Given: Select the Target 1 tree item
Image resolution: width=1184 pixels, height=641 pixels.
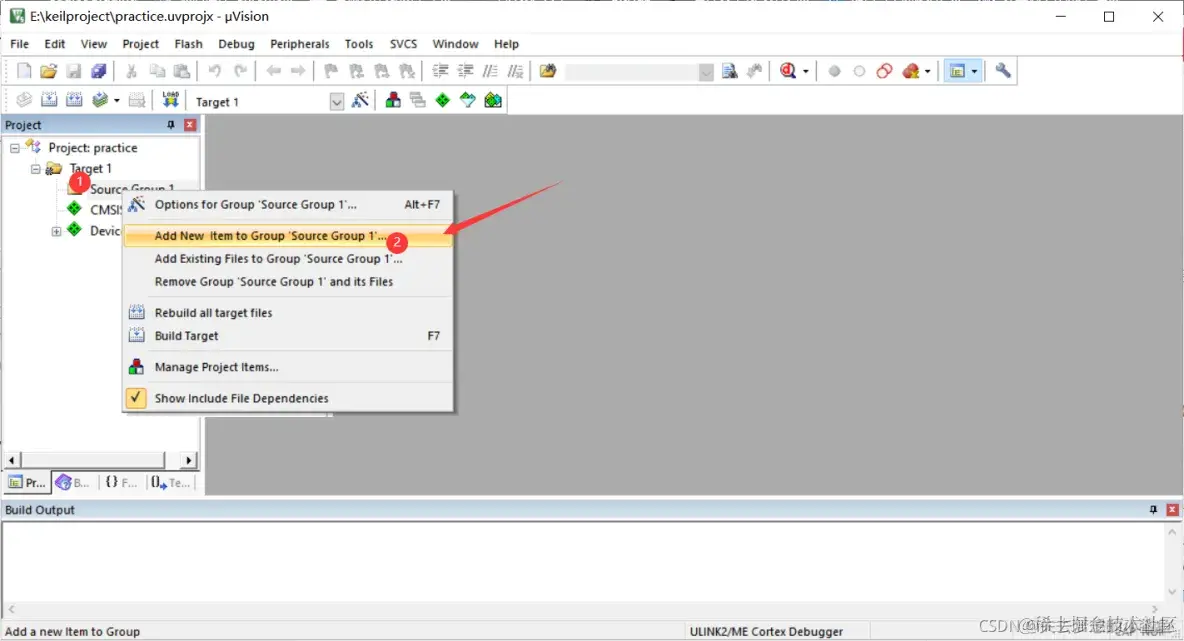Looking at the screenshot, I should [90, 168].
